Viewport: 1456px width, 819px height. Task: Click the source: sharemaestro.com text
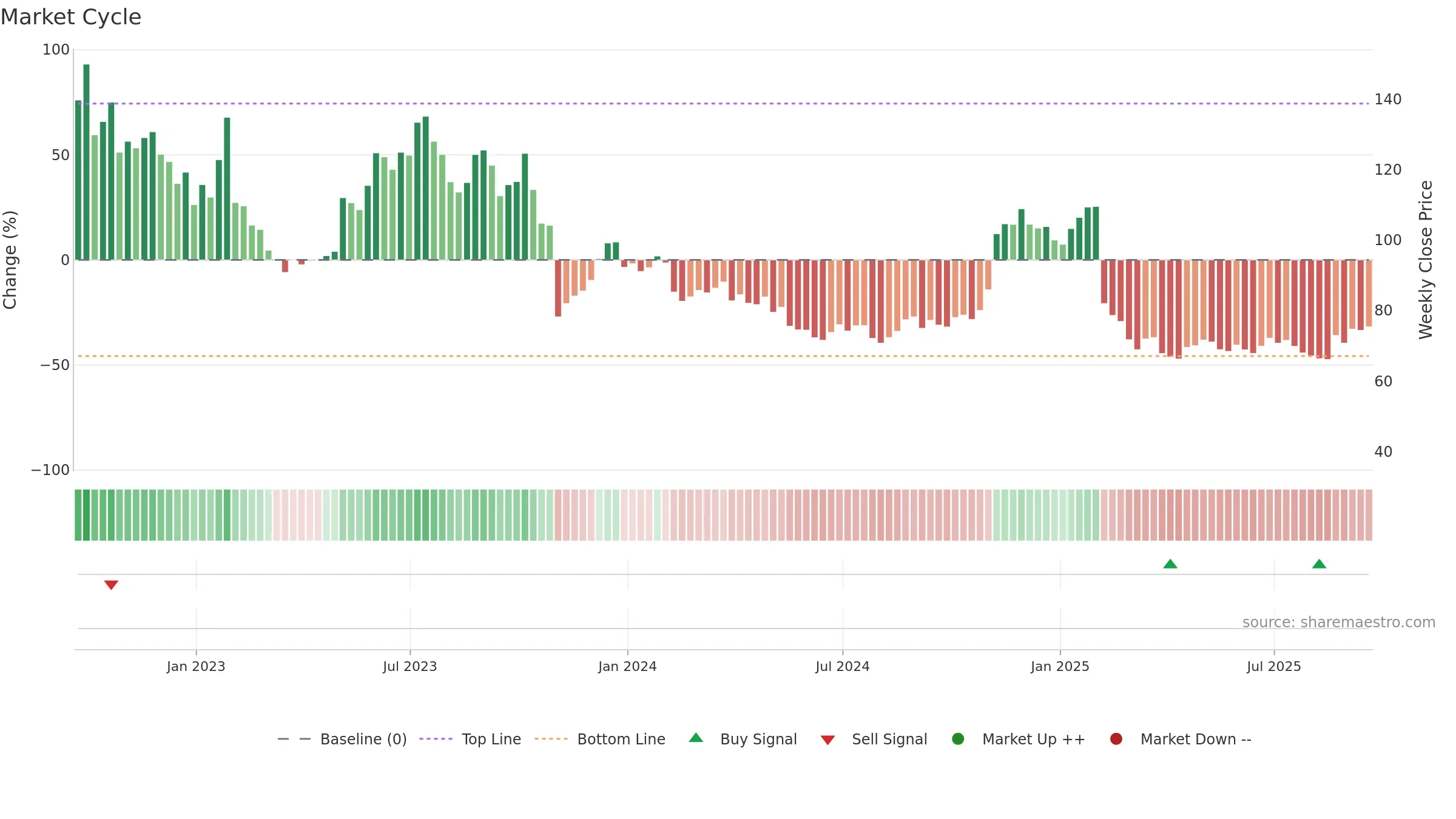[x=1339, y=622]
